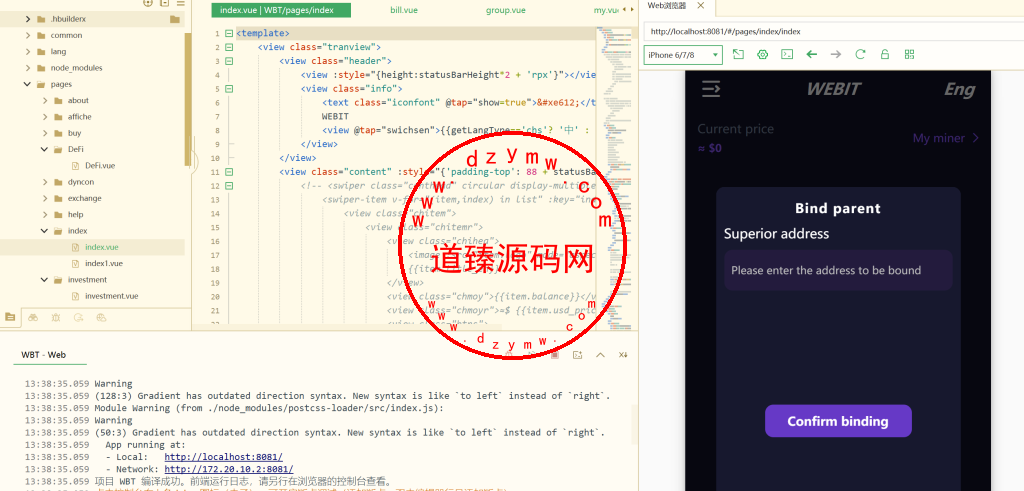This screenshot has width=1024, height=491.
Task: Open web browser settings gear icon
Action: 762,54
